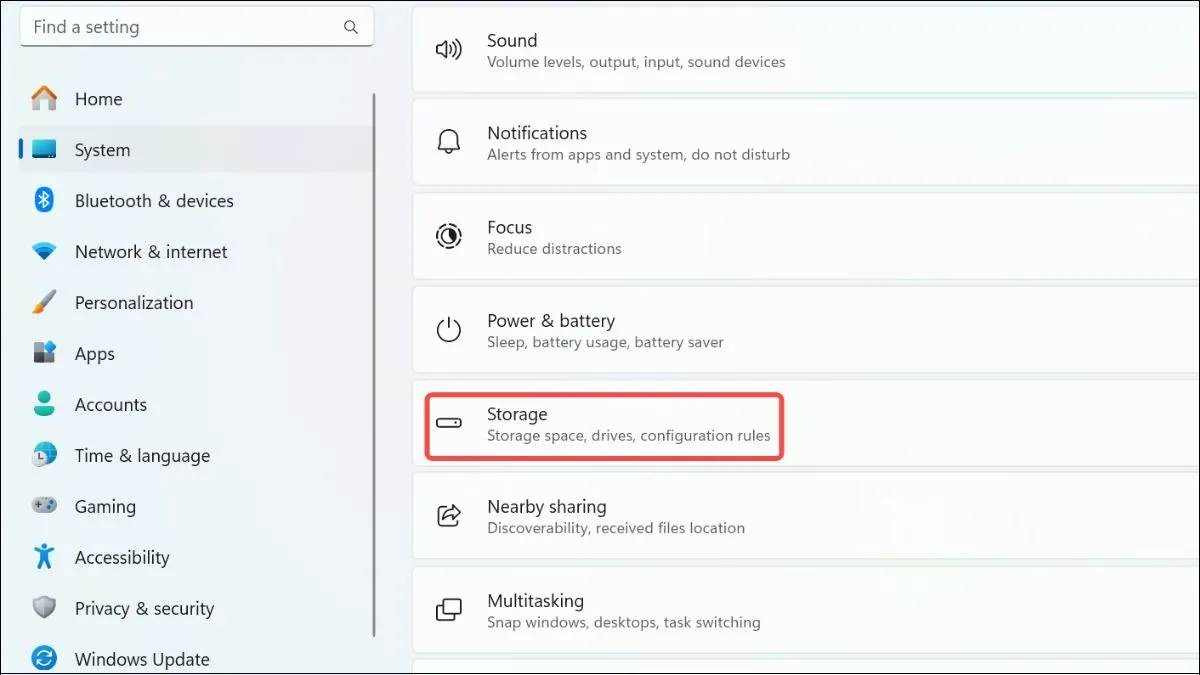Click the Storage drive icon

(x=449, y=423)
